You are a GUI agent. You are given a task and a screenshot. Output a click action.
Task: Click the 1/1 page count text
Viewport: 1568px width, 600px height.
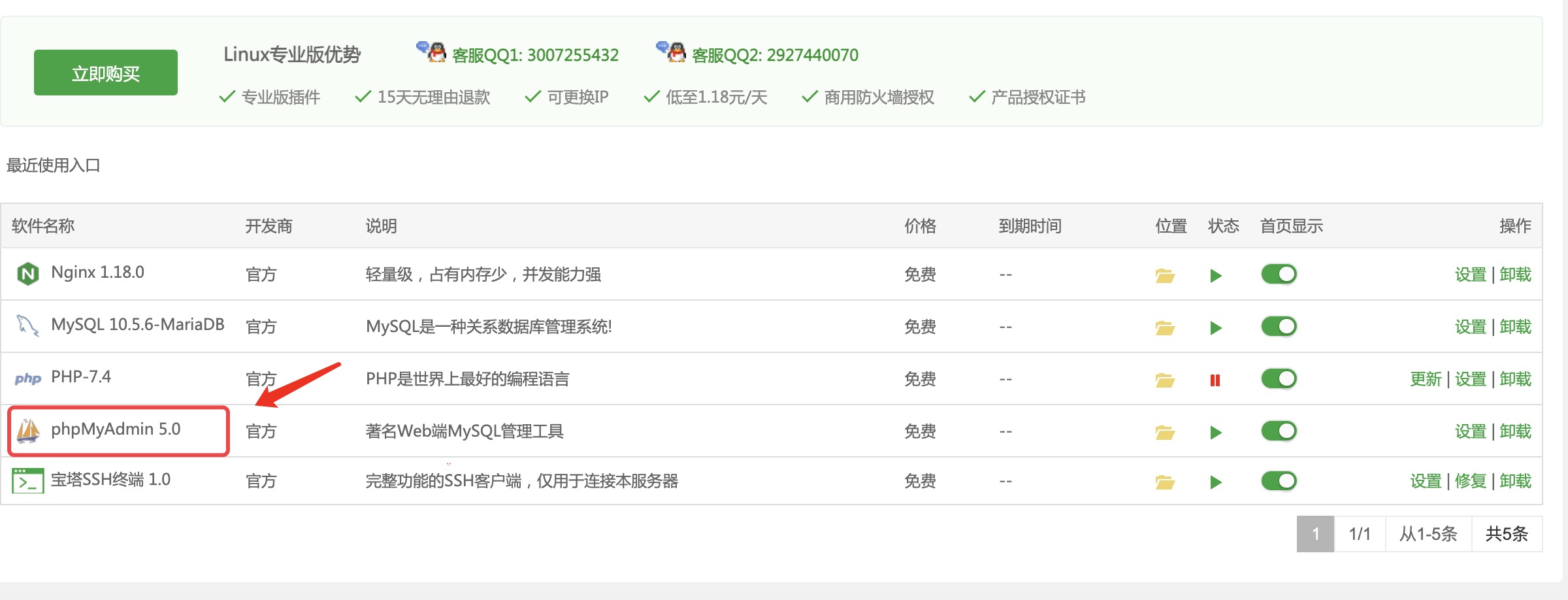click(1360, 534)
